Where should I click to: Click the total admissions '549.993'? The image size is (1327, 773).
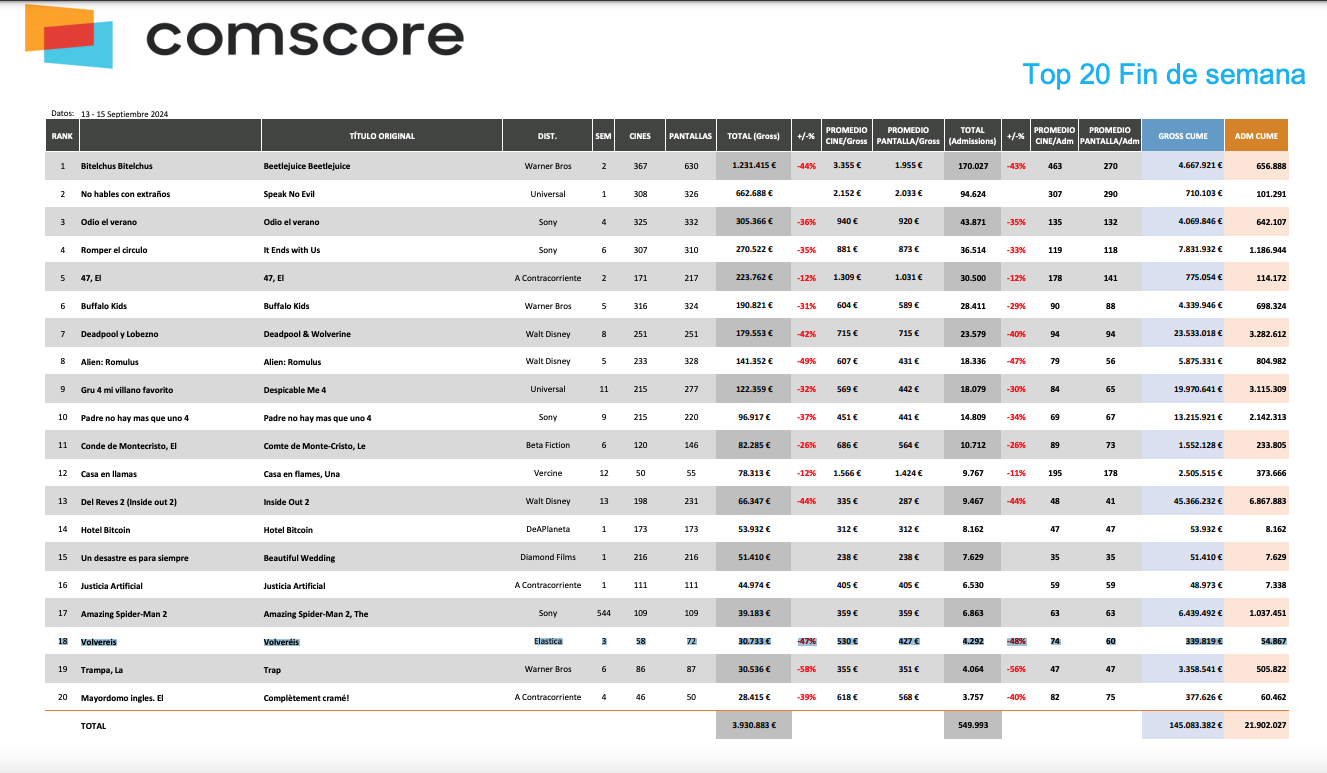[972, 726]
